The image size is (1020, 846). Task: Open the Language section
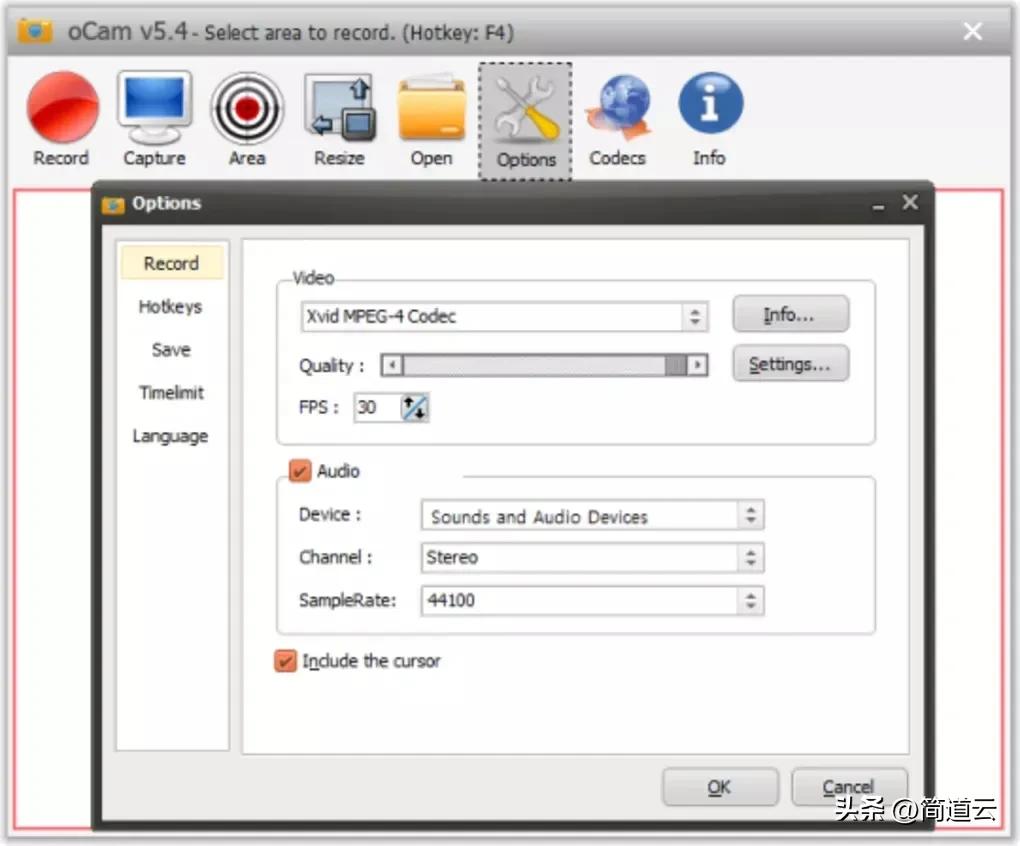click(170, 436)
